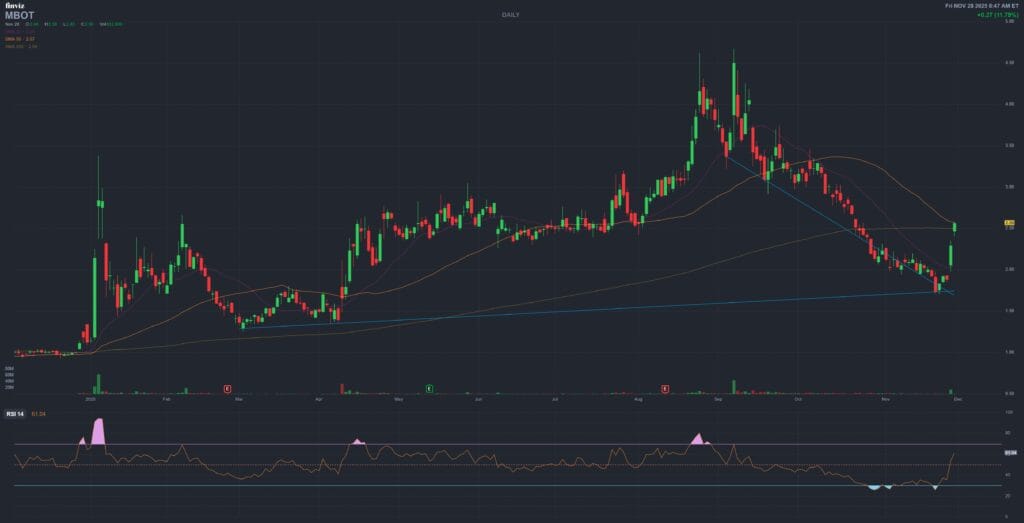1024x523 pixels.
Task: Click the SMA 50 indicator label
Action: 20,38
